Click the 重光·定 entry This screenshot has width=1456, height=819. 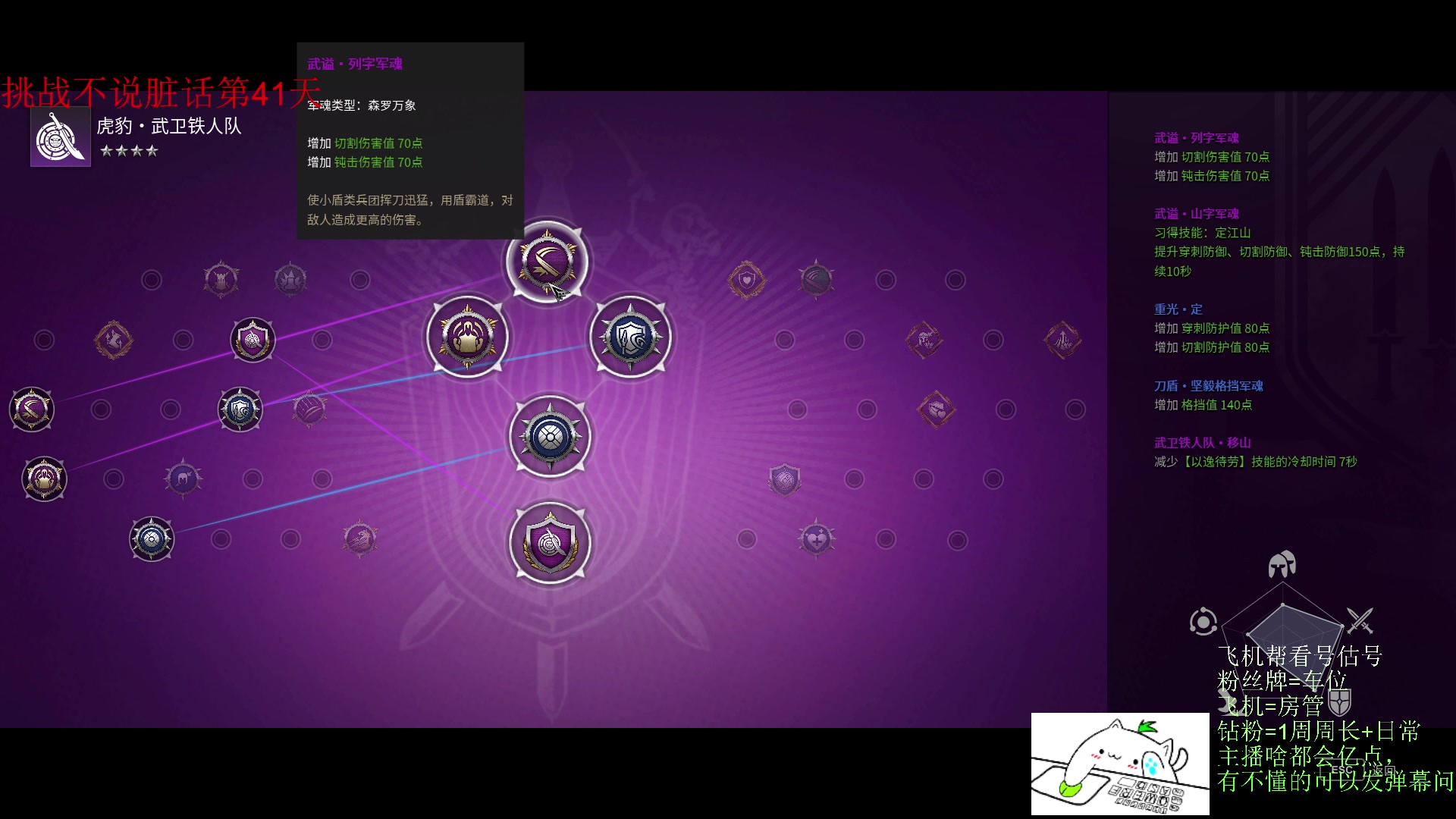tap(1178, 309)
